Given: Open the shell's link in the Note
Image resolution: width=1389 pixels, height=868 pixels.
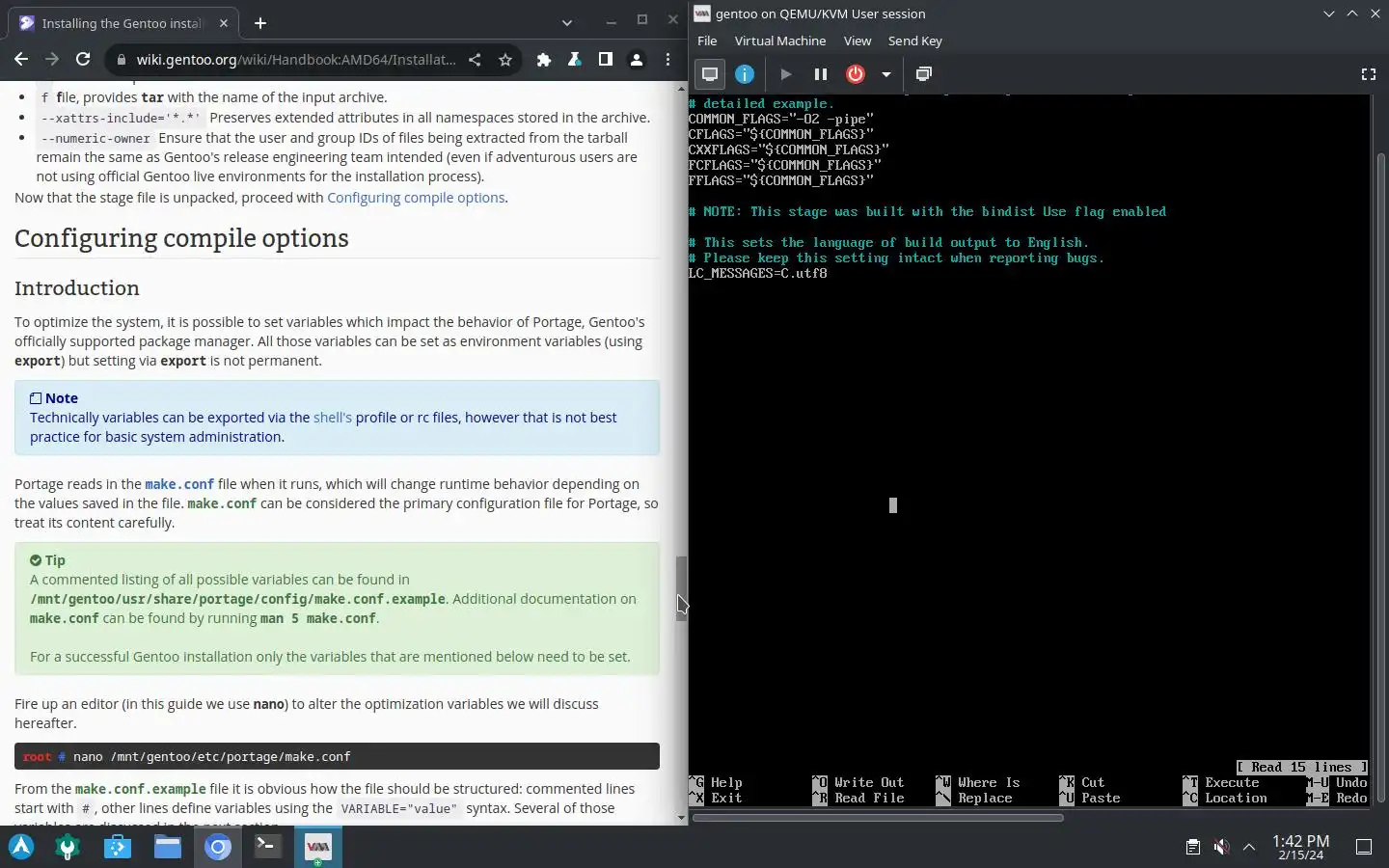Looking at the screenshot, I should click(x=333, y=417).
